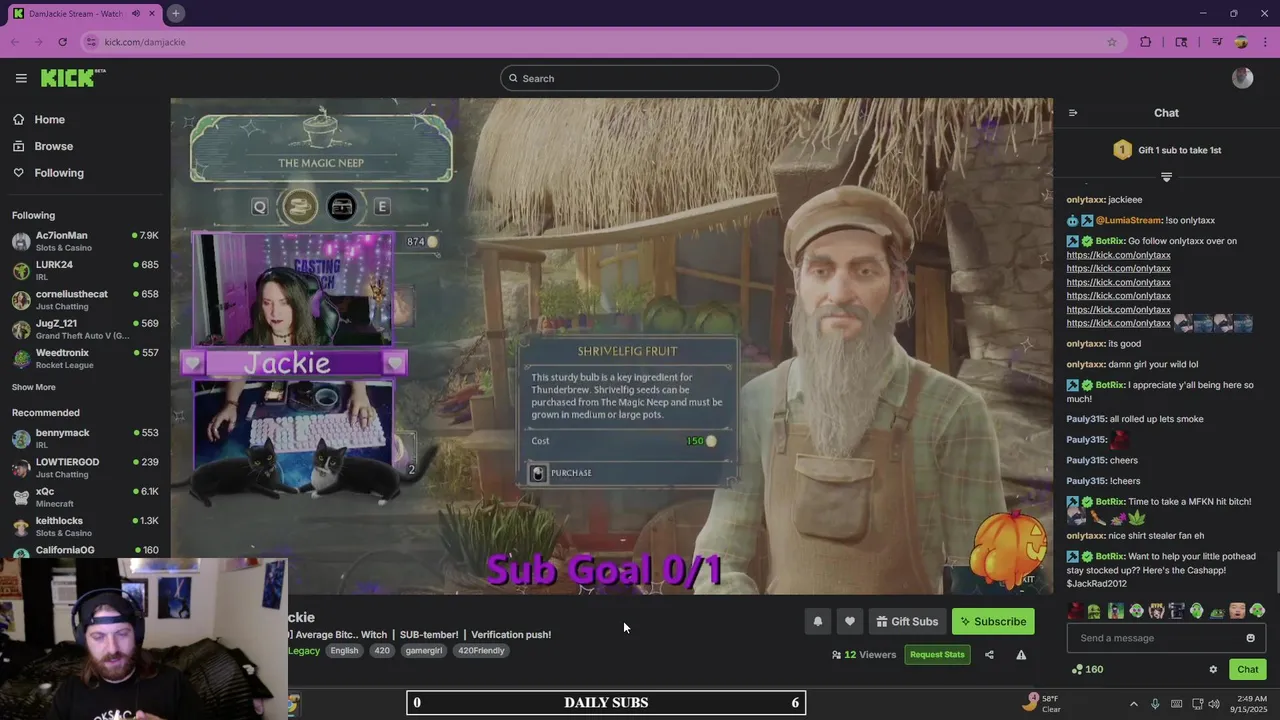Viewport: 1280px width, 720px height.
Task: Click the 420 tag
Action: pos(382,651)
